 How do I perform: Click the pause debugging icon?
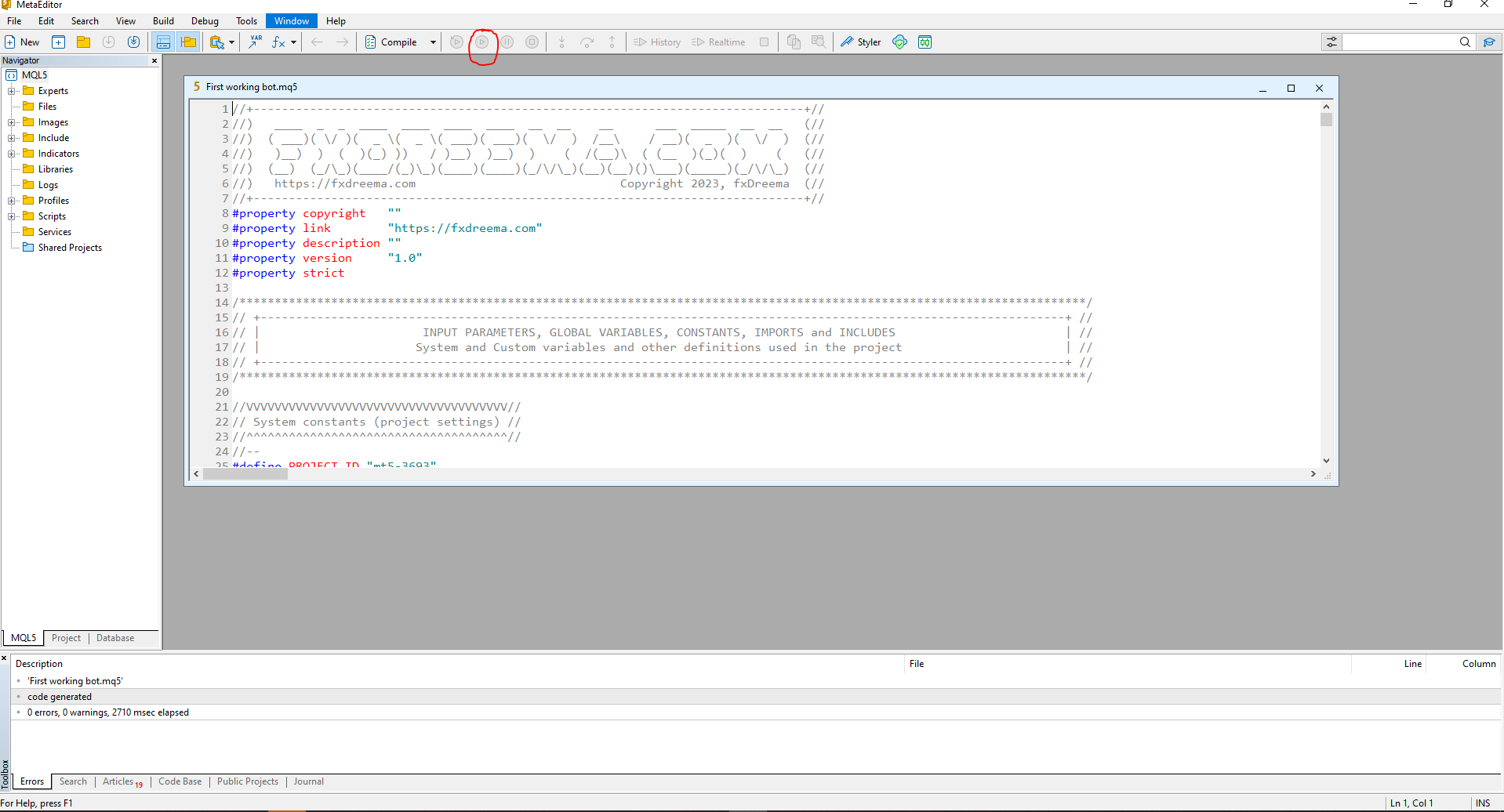point(507,42)
